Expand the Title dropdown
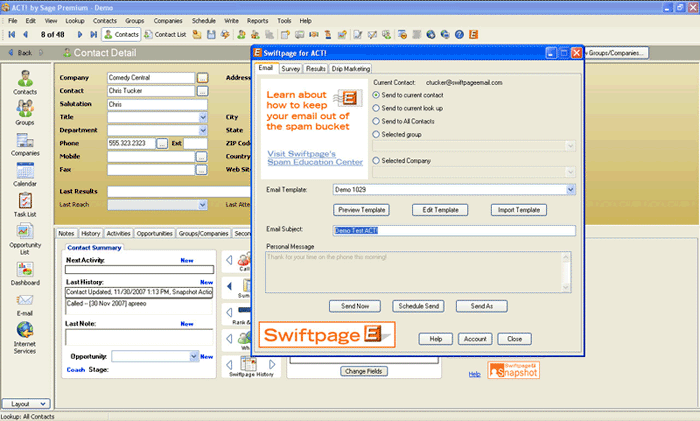Screen dimensions: 700x421 point(203,117)
